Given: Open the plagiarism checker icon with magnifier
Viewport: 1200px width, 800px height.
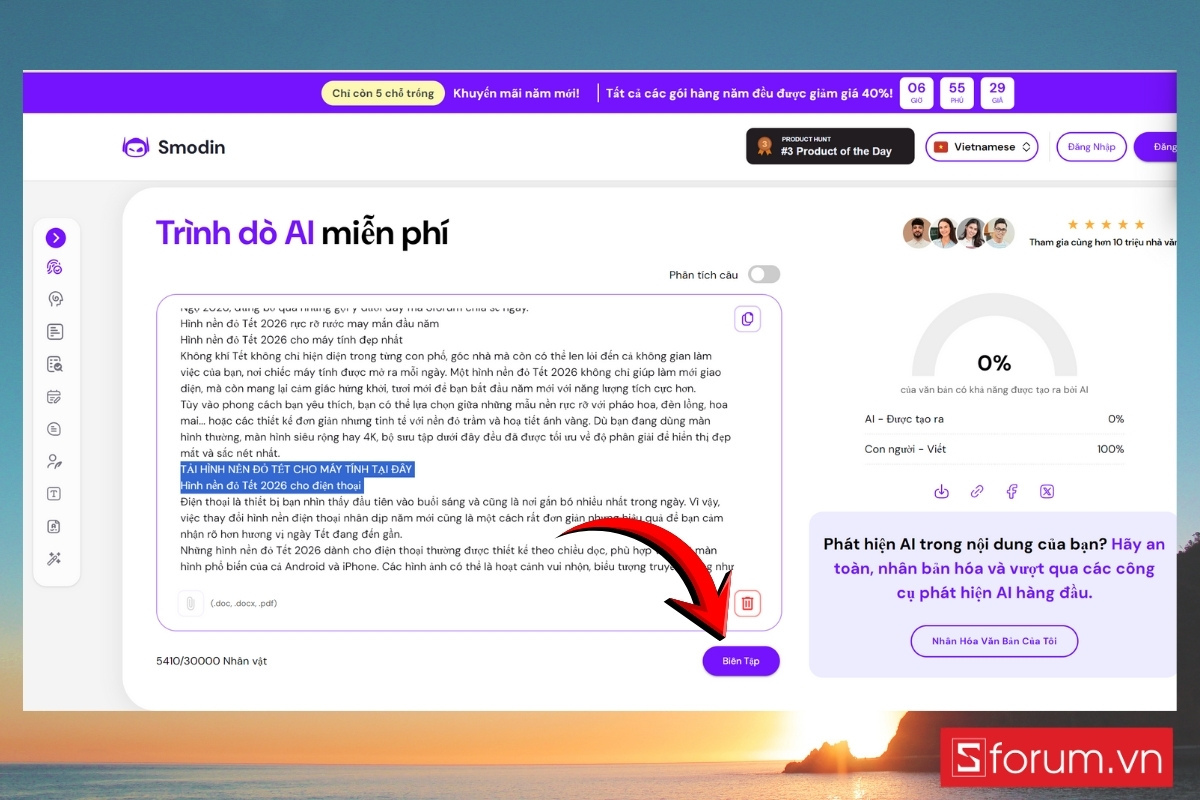Looking at the screenshot, I should click(56, 363).
